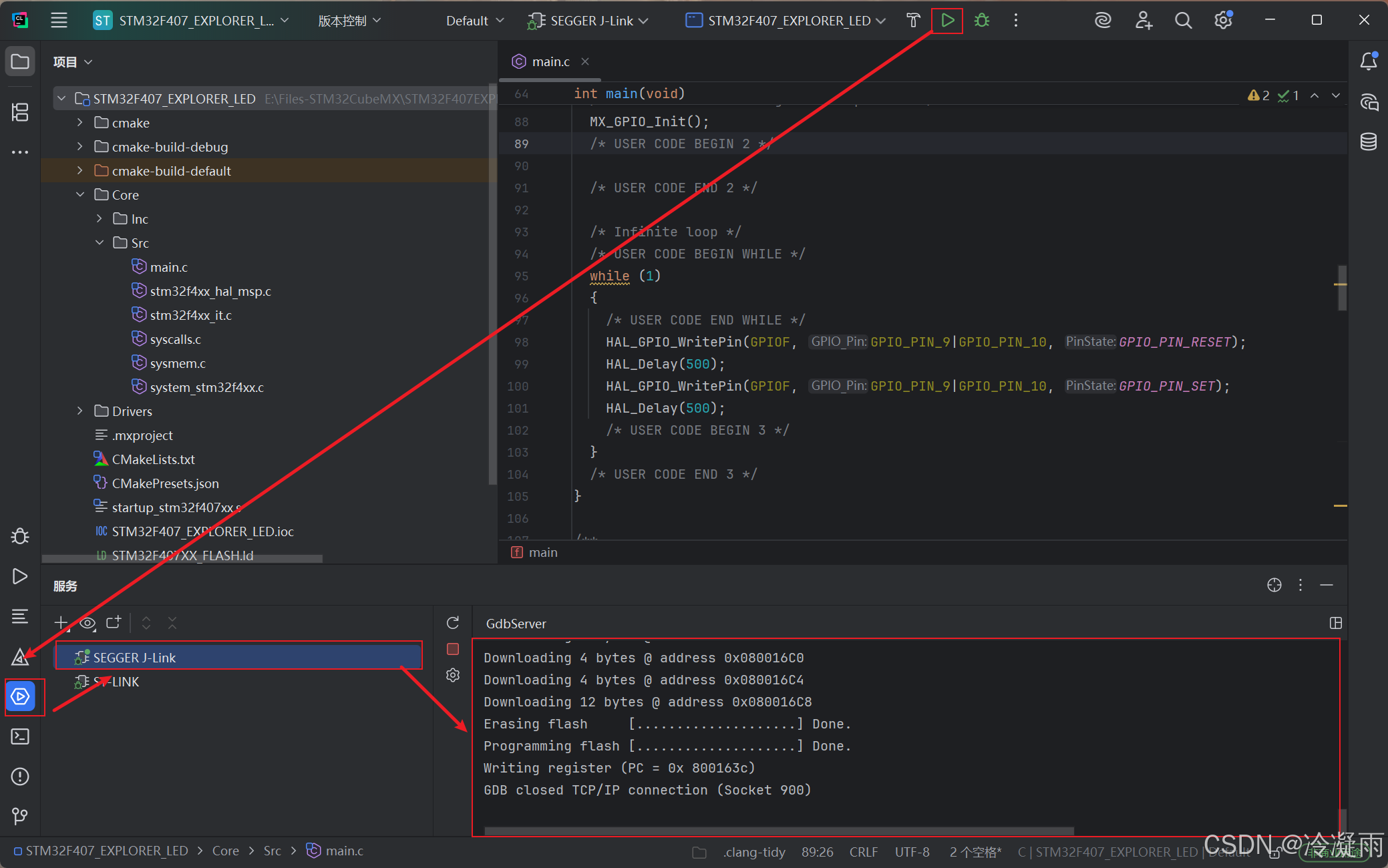
Task: Open the AI chat panel icon
Action: (1368, 101)
